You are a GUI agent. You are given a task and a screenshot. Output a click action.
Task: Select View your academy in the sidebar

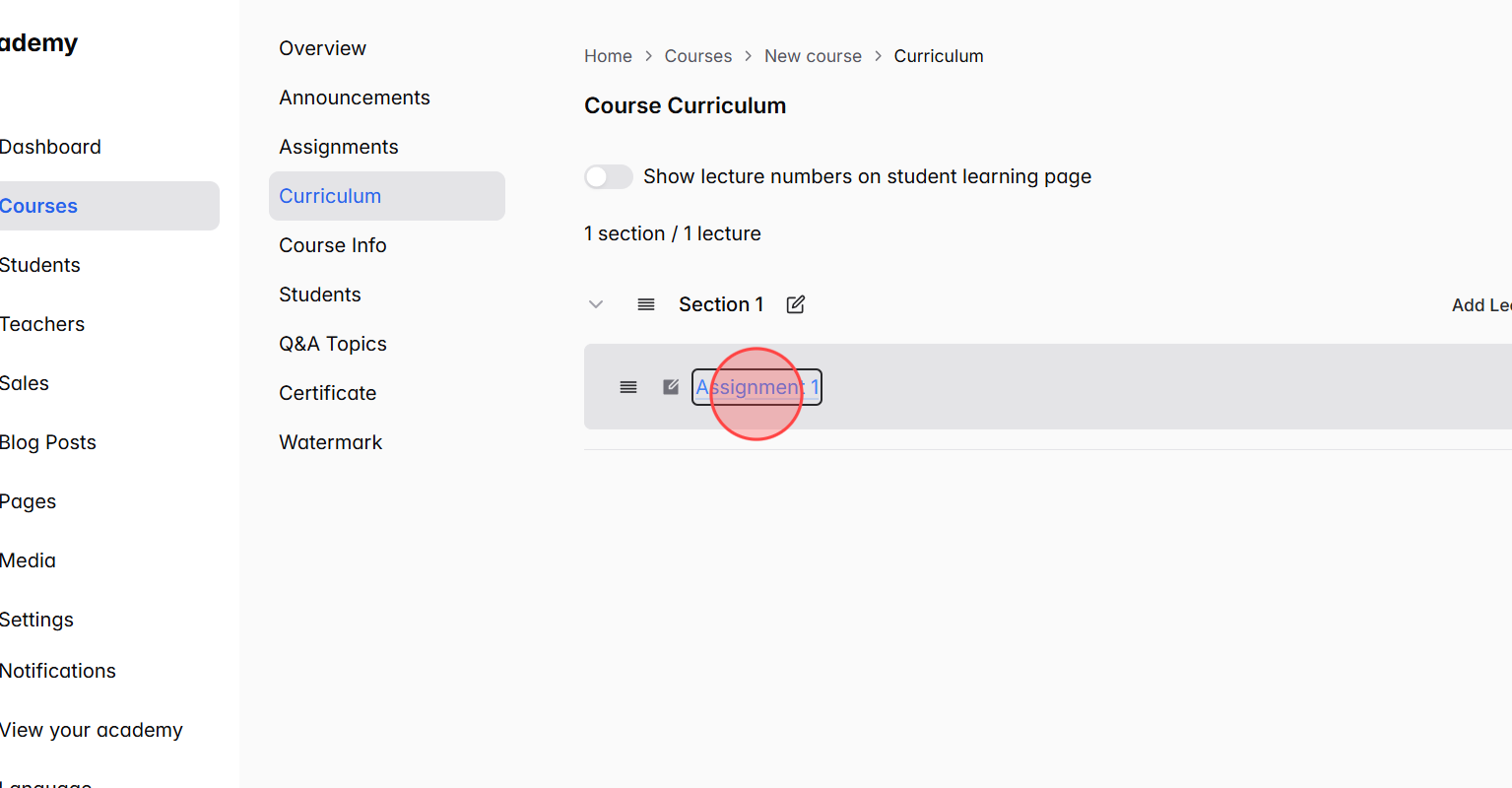pos(91,729)
